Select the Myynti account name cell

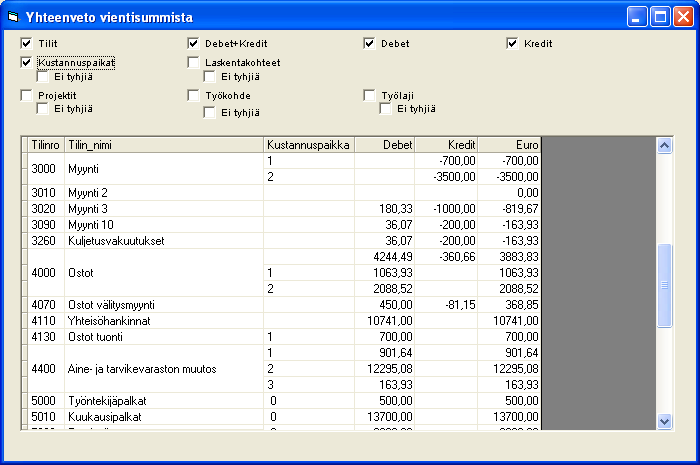point(164,169)
